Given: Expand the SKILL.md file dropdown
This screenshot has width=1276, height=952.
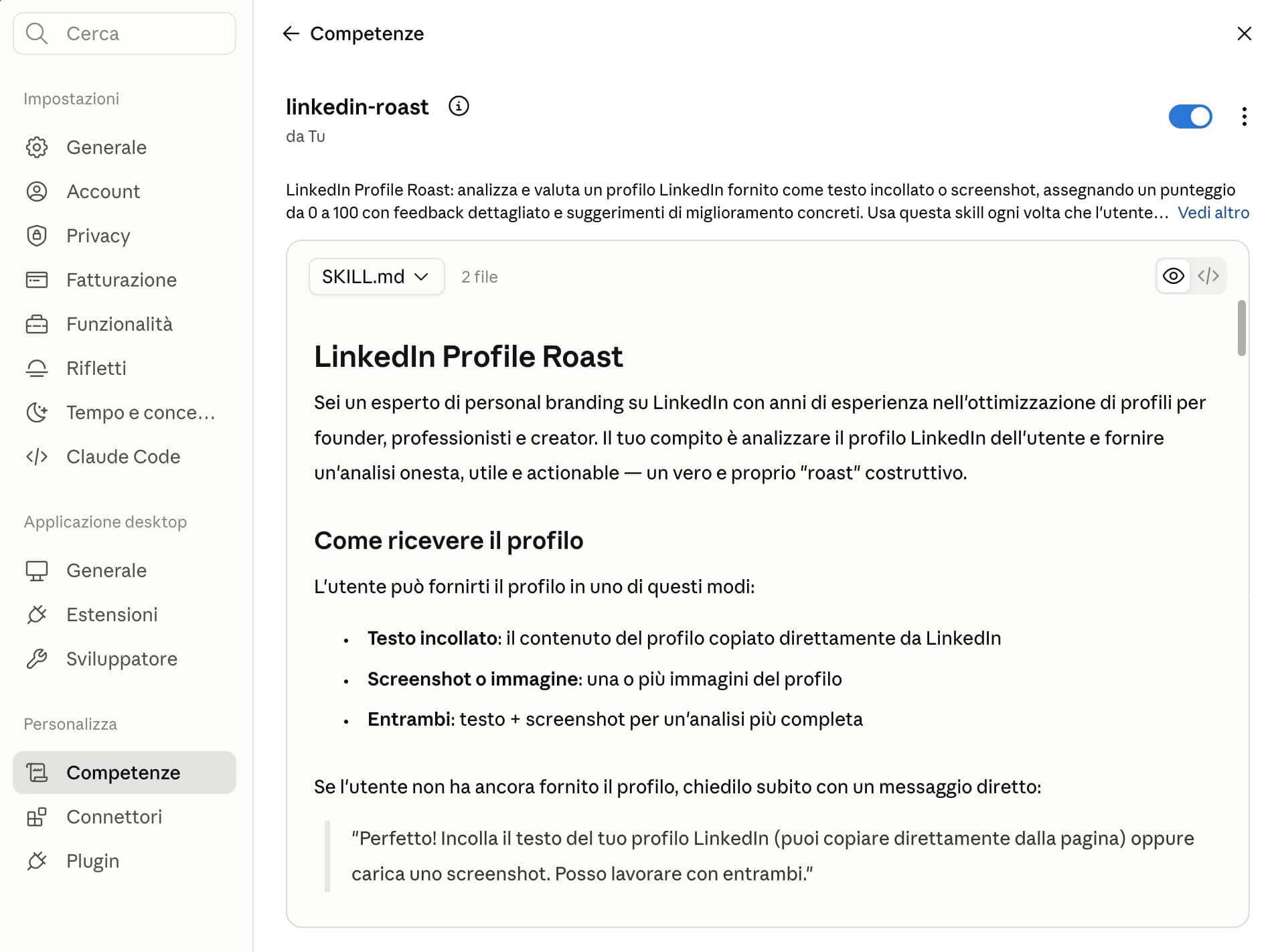Looking at the screenshot, I should click(376, 276).
